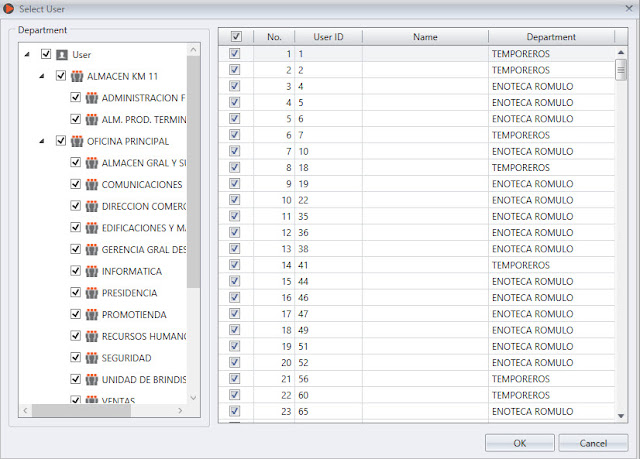Close the Select User dialog
The height and width of the screenshot is (459, 640).
(629, 8)
